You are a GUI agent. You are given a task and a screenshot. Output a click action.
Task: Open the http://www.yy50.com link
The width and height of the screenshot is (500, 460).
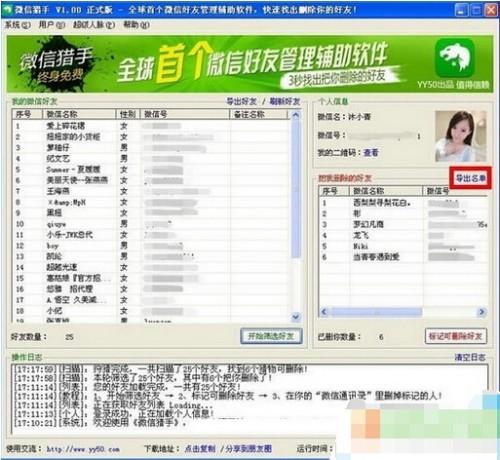[x=83, y=449]
